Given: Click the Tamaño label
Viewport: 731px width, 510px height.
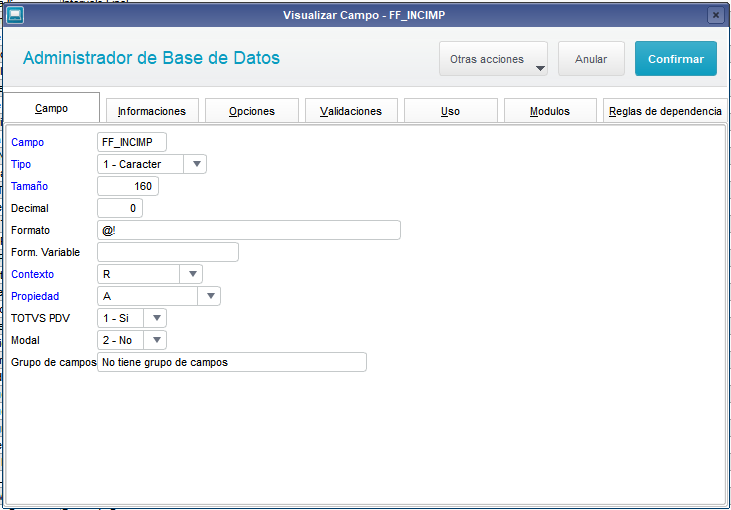Looking at the screenshot, I should point(29,186).
